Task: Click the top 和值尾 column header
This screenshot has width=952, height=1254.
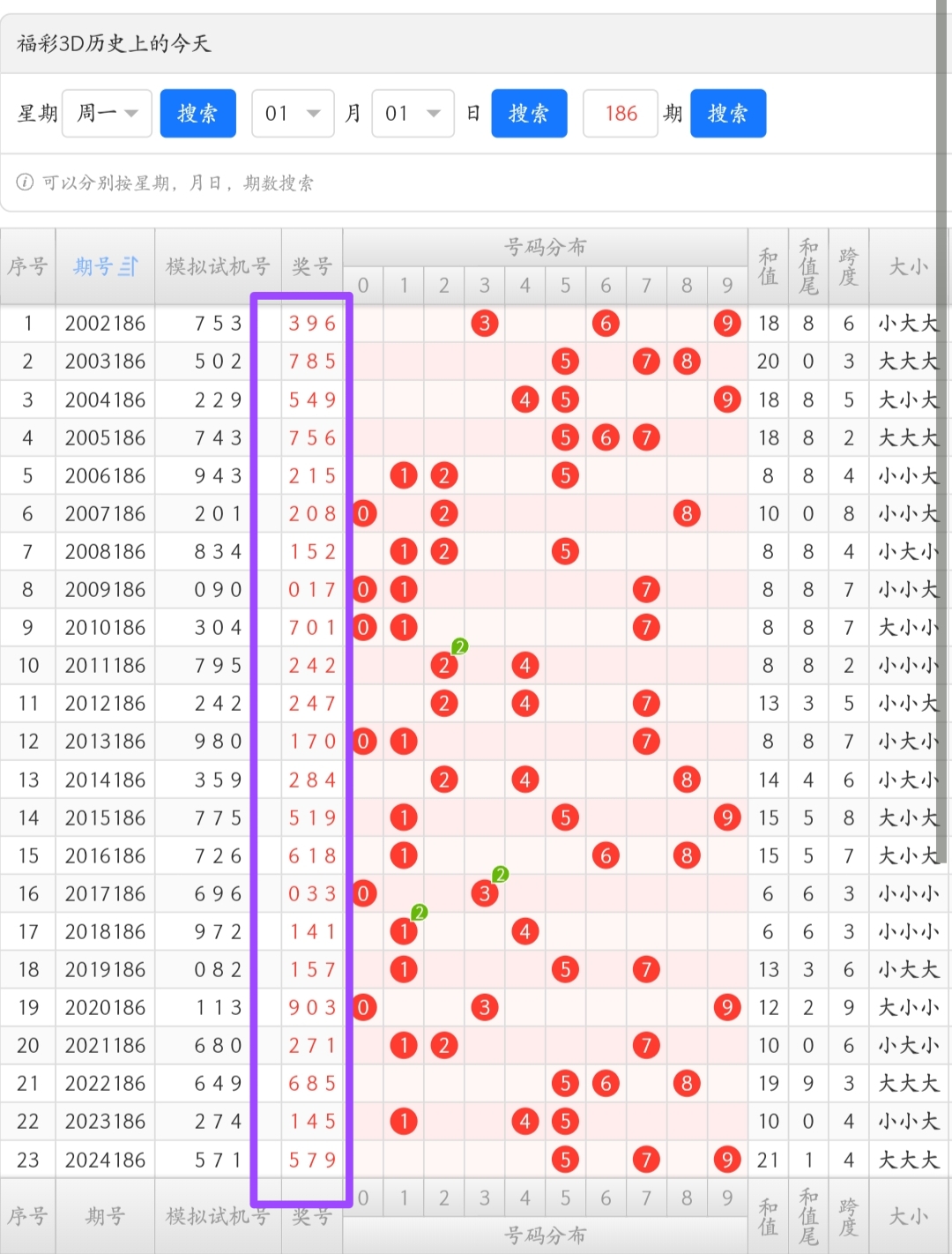Action: click(x=808, y=266)
